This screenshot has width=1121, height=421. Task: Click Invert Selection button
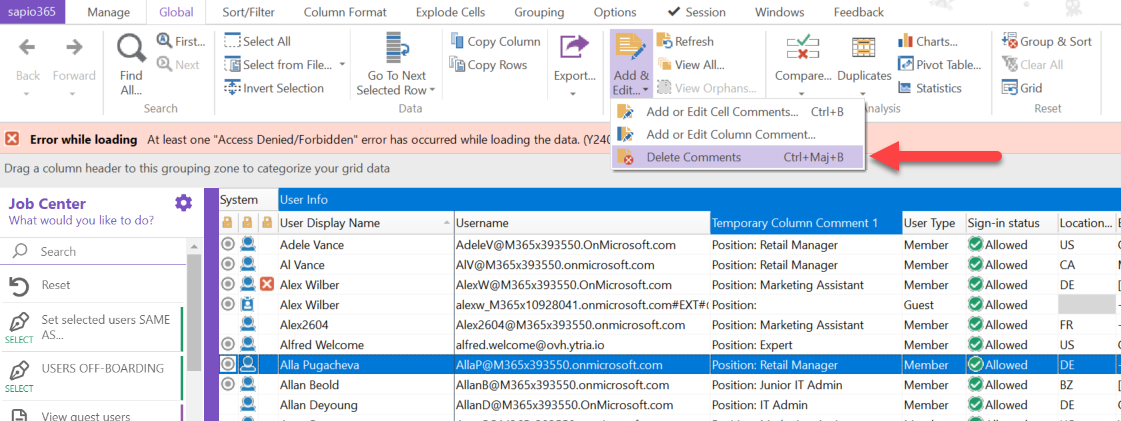[273, 88]
